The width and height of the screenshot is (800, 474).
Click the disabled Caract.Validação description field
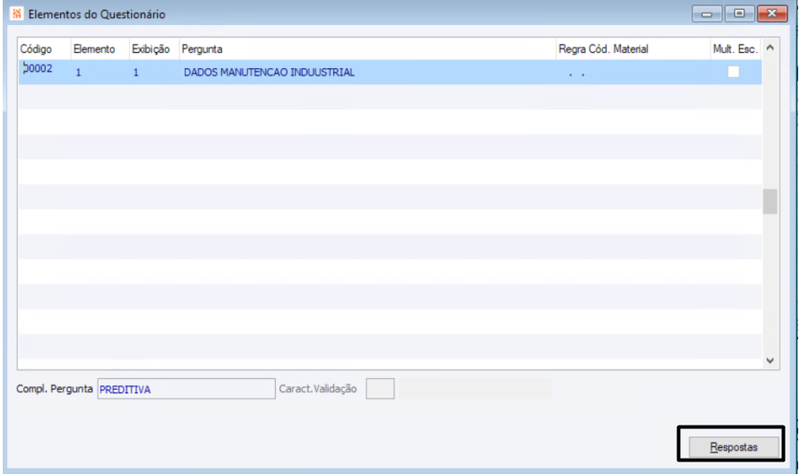[x=474, y=389]
